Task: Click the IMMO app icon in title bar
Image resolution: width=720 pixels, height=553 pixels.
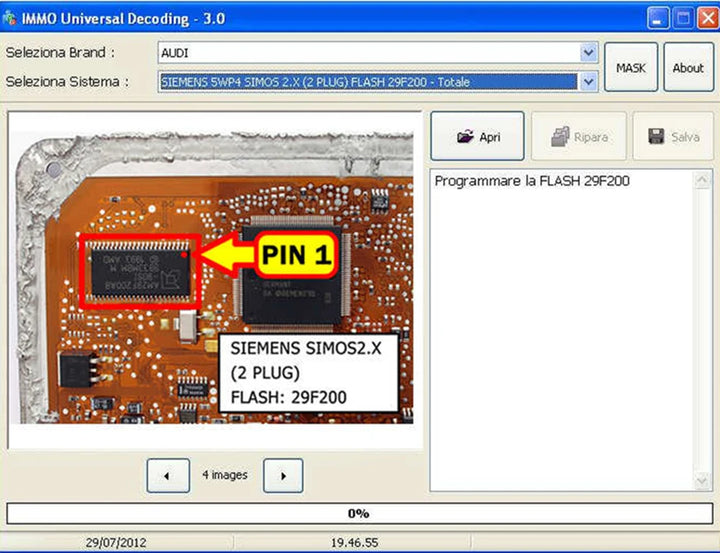Action: point(10,18)
